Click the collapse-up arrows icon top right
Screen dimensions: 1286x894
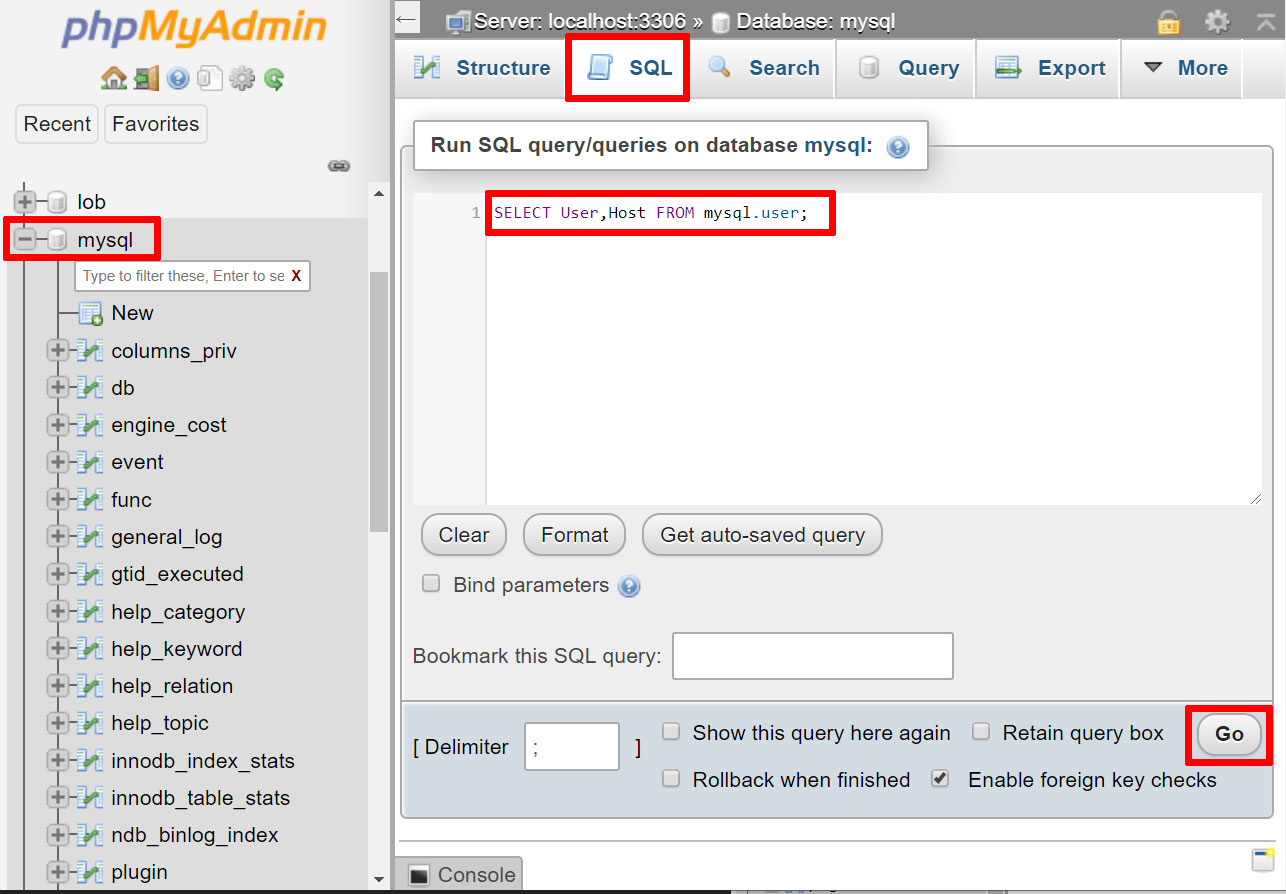point(1265,21)
